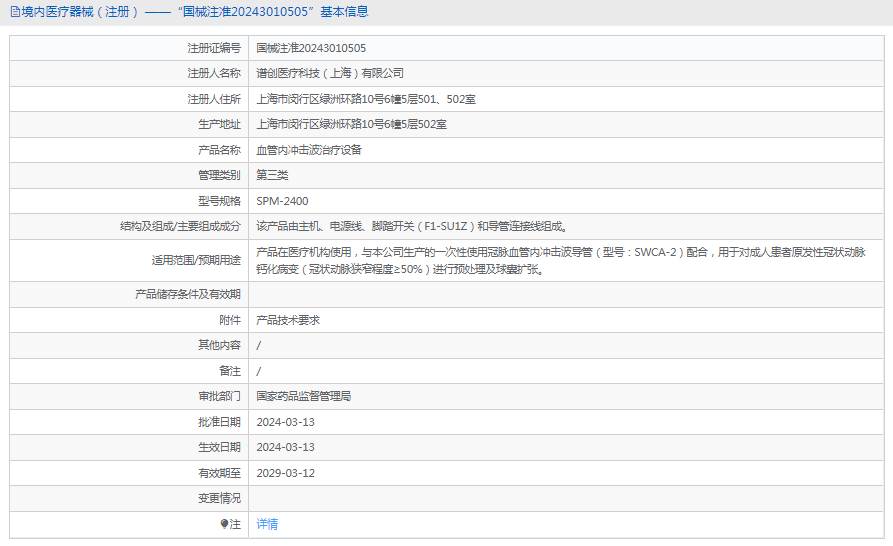Select the model value SPM-2400
This screenshot has height=546, width=893.
[x=282, y=201]
